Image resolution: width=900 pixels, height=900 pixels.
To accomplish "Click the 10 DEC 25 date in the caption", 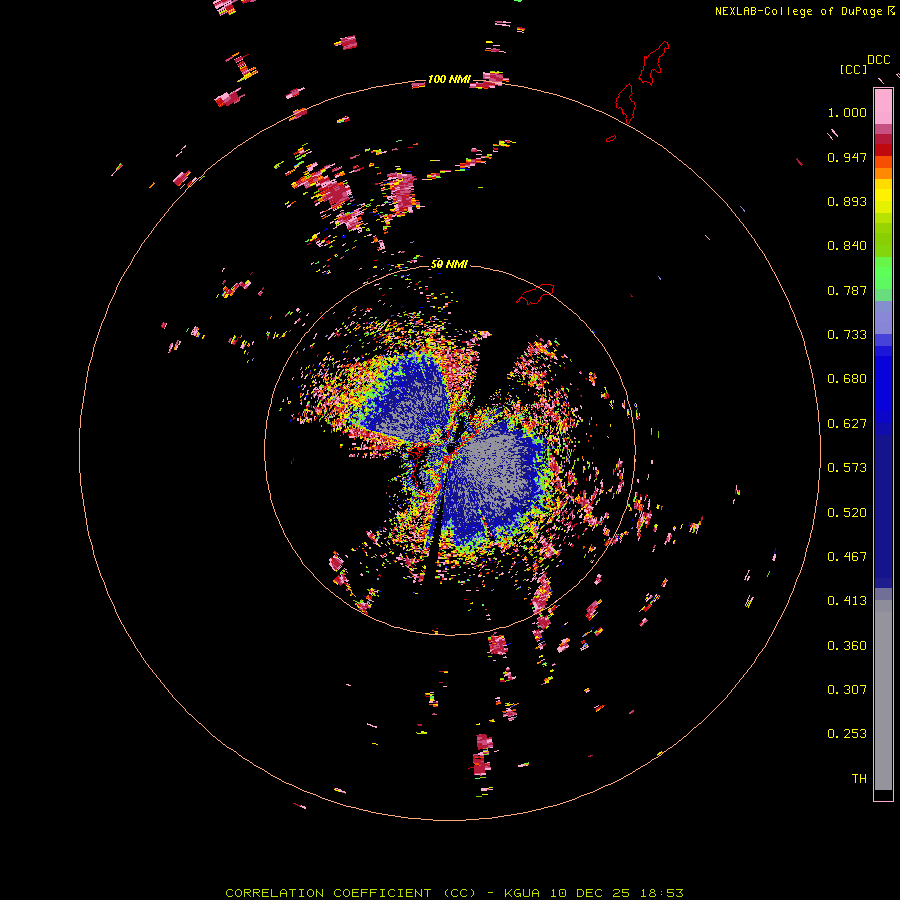I will (589, 893).
